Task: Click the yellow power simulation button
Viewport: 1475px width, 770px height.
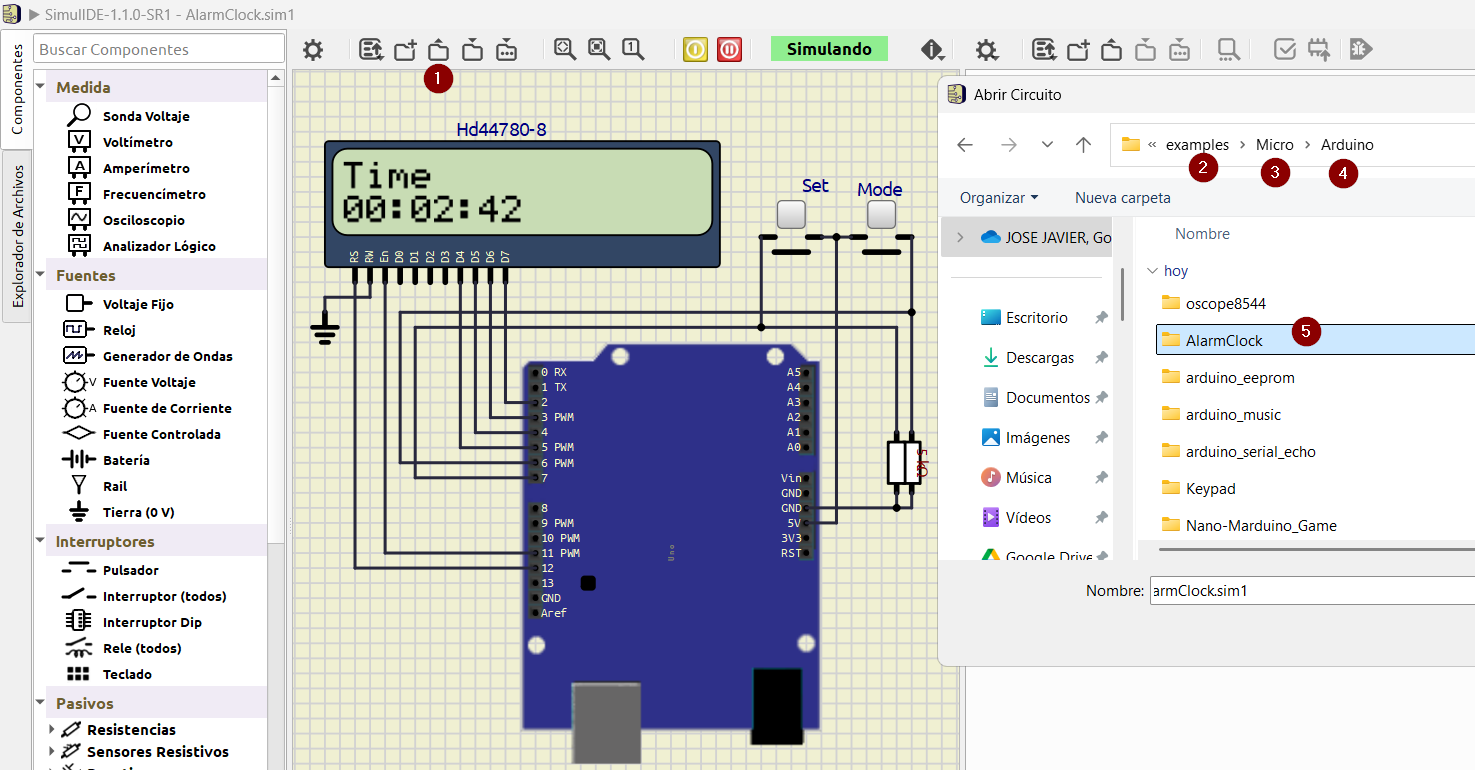Action: [x=696, y=49]
